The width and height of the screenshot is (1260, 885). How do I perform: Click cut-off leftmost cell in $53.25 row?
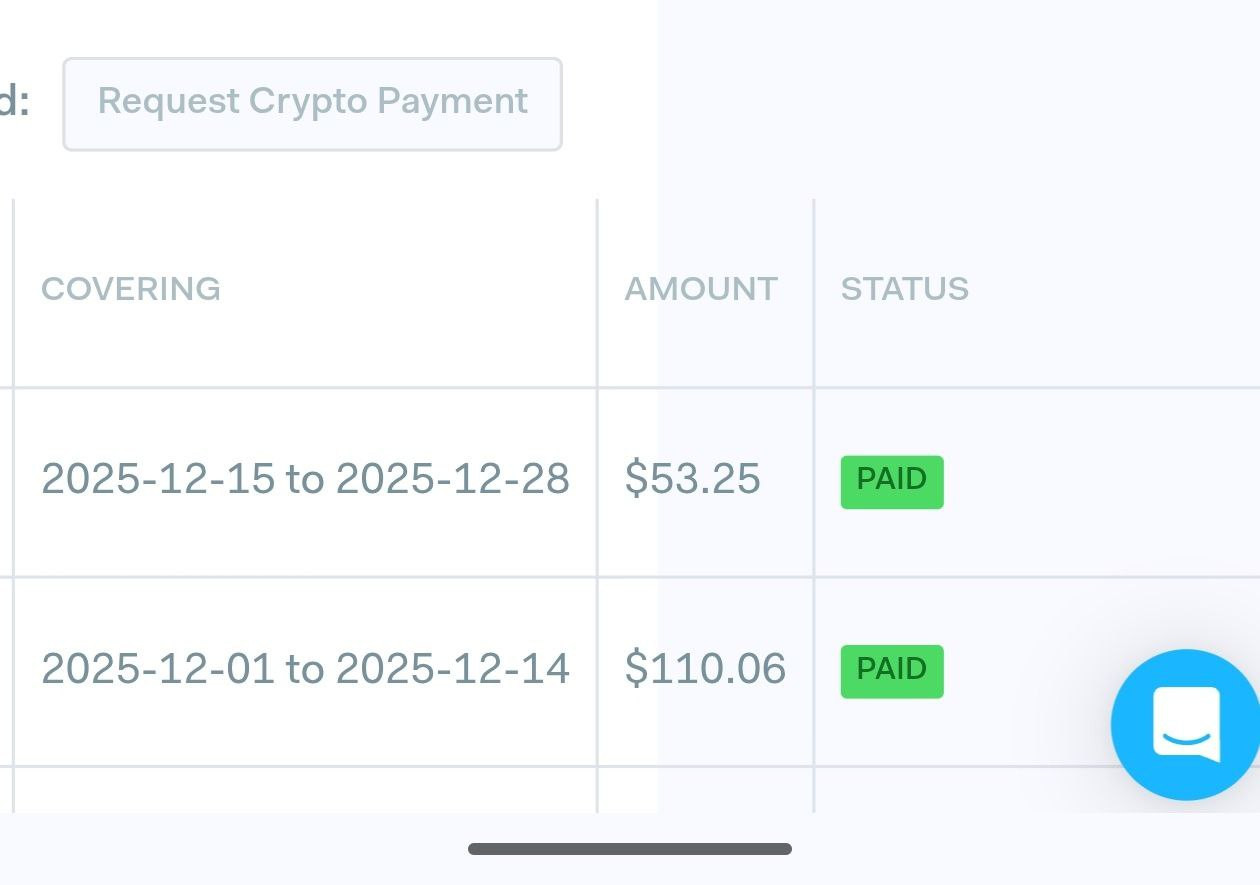[x=5, y=480]
